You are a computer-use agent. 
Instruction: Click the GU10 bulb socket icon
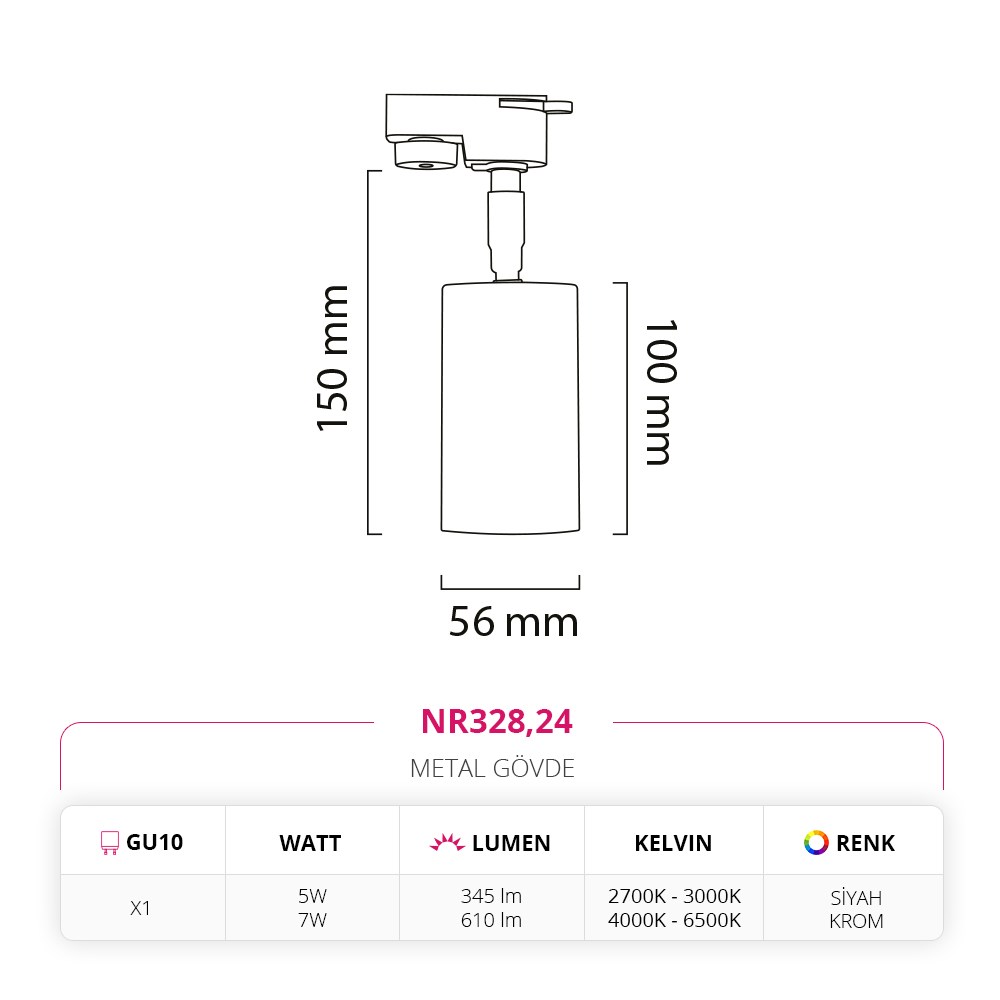[x=110, y=843]
